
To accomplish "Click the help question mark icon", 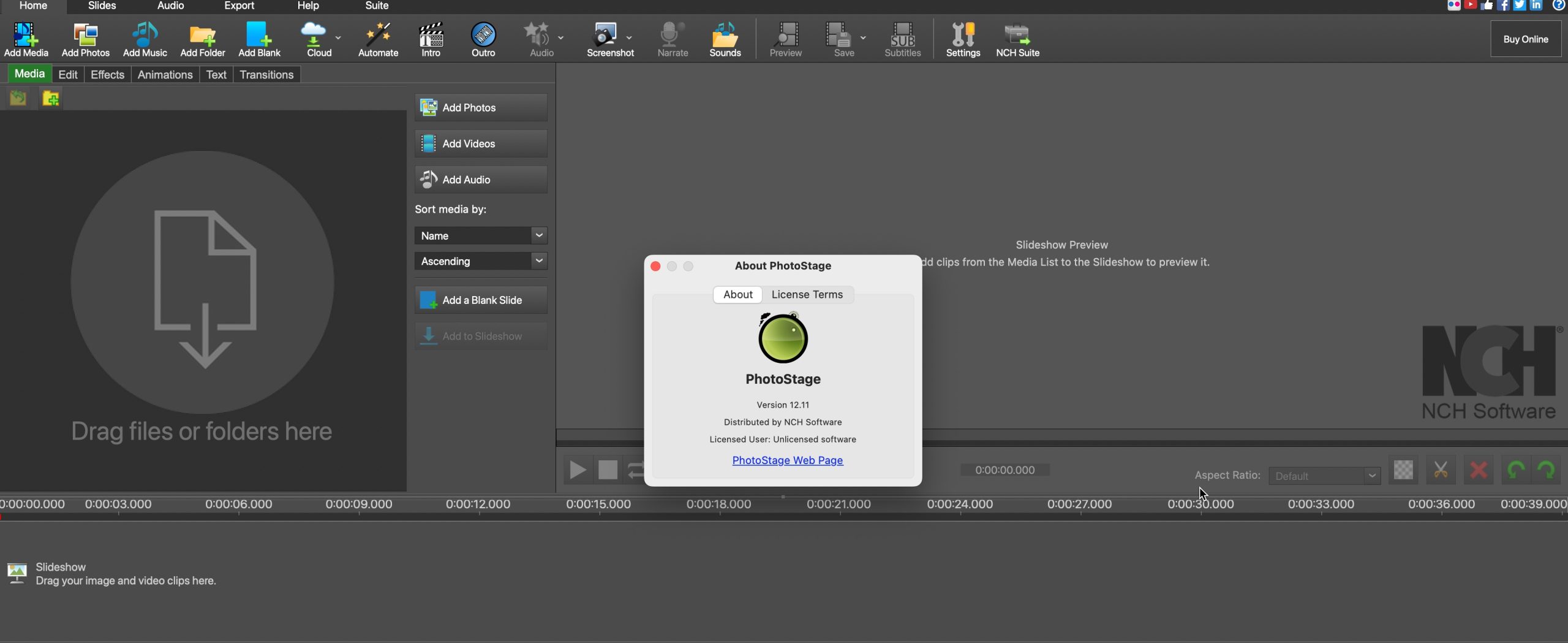I will point(1559,6).
